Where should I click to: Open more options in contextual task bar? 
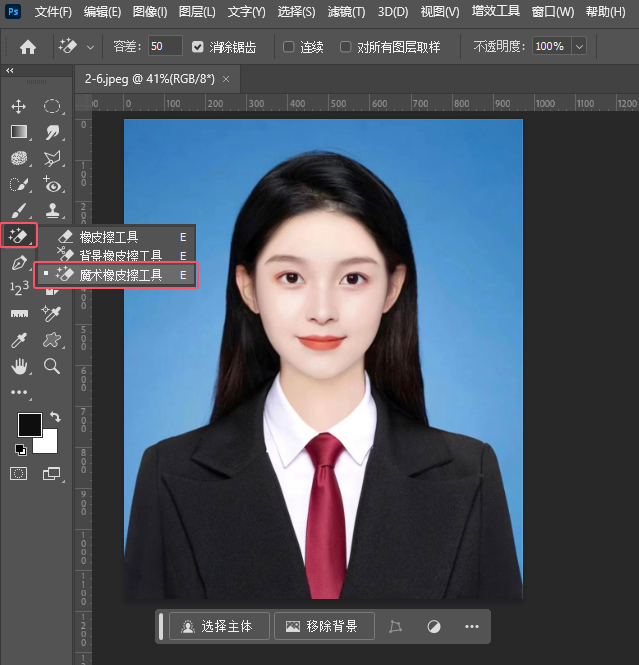point(472,626)
